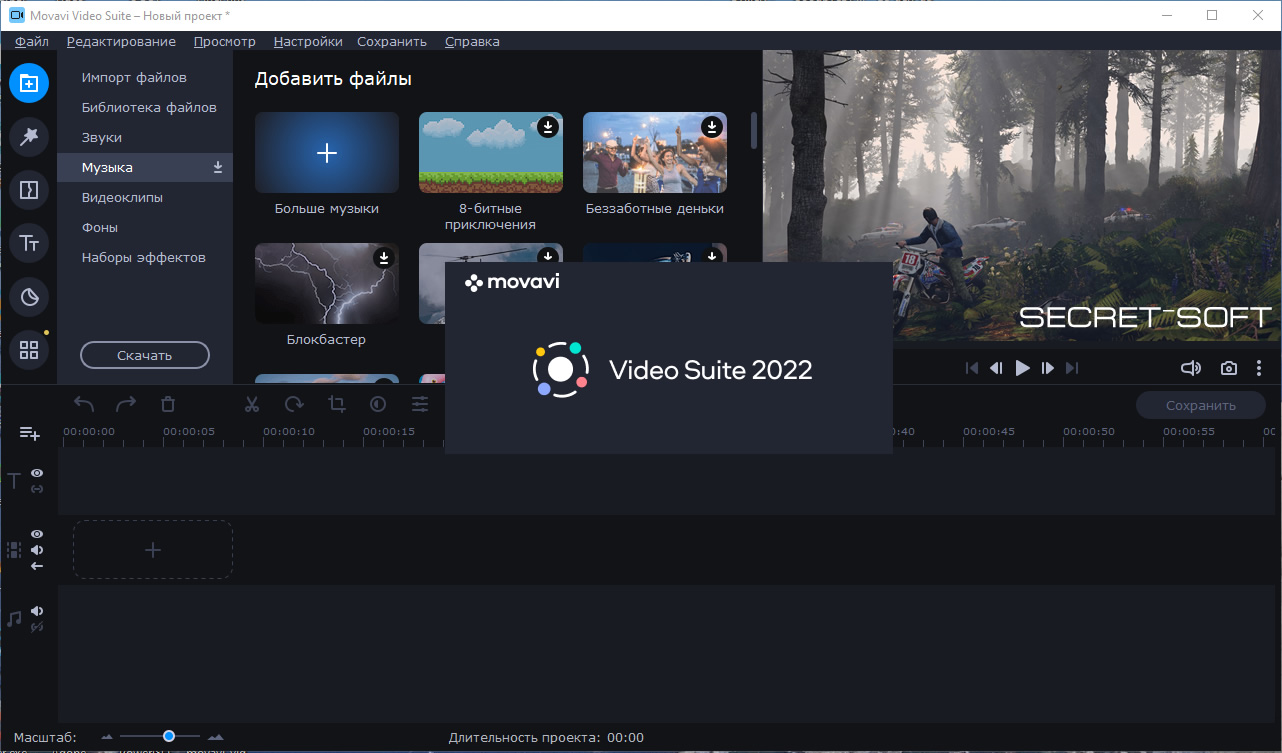Select the Наборы эффектов category
The height and width of the screenshot is (753, 1282).
145,257
